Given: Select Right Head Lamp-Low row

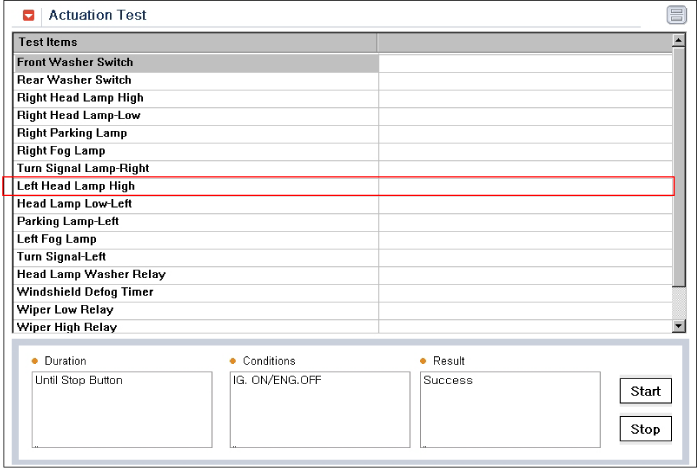Looking at the screenshot, I should click(x=343, y=116).
